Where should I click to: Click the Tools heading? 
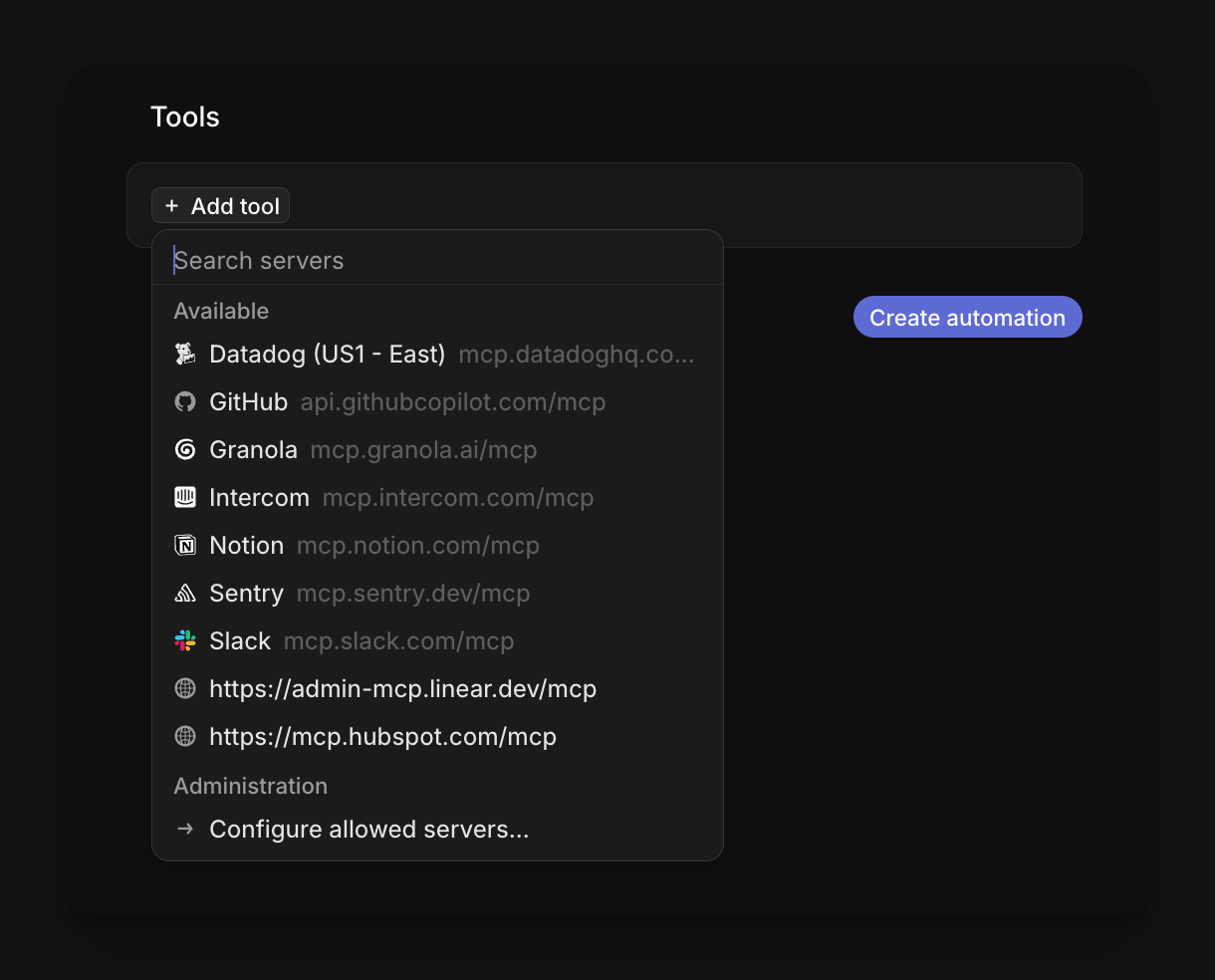point(185,117)
